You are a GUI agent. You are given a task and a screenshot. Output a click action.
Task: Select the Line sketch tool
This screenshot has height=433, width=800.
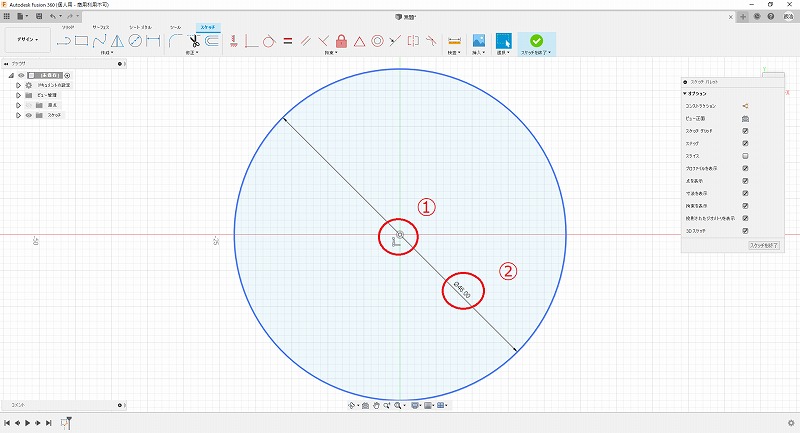pos(65,41)
